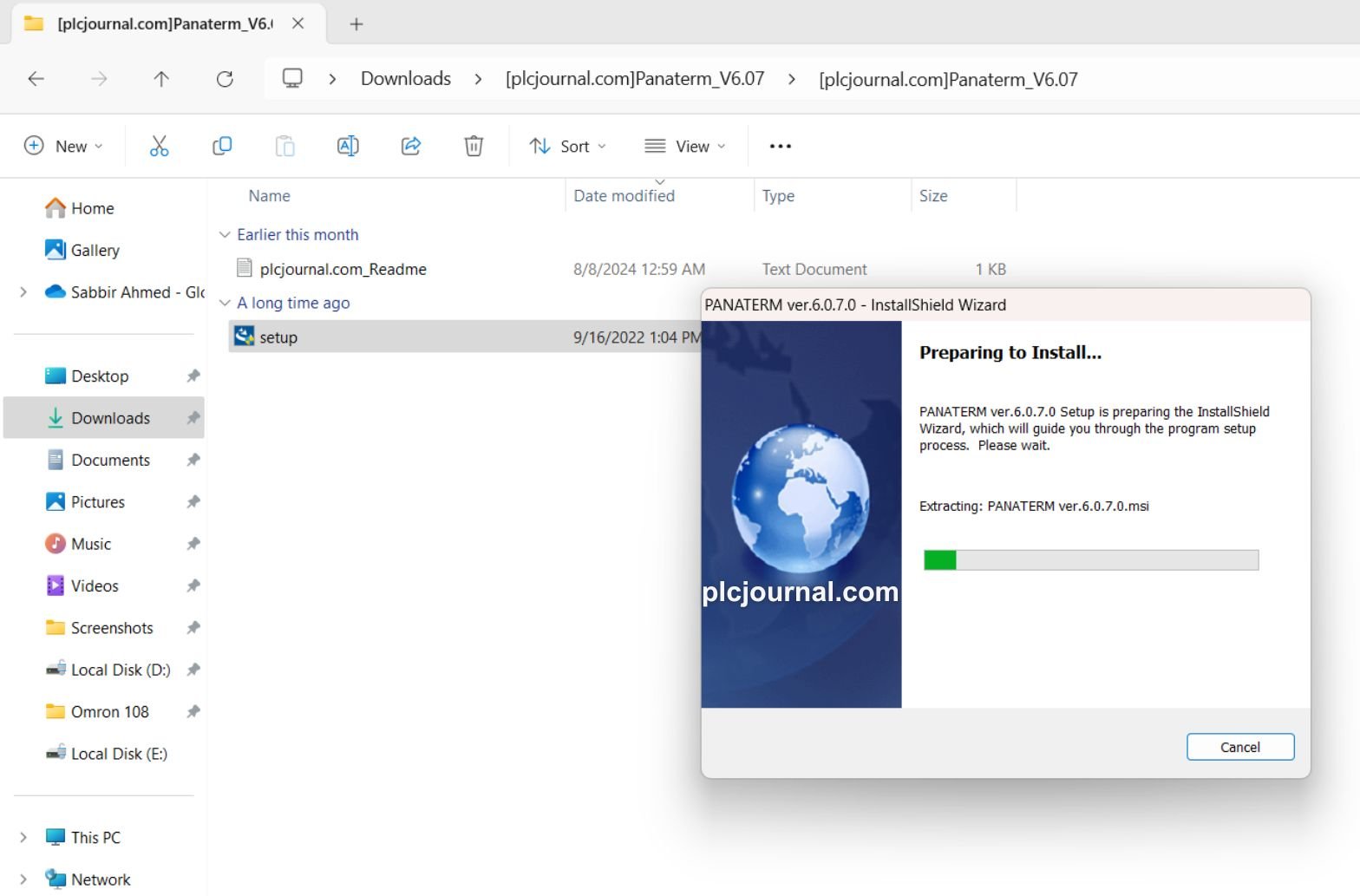Click the pin icon beside Local Disk (D:)

[193, 670]
